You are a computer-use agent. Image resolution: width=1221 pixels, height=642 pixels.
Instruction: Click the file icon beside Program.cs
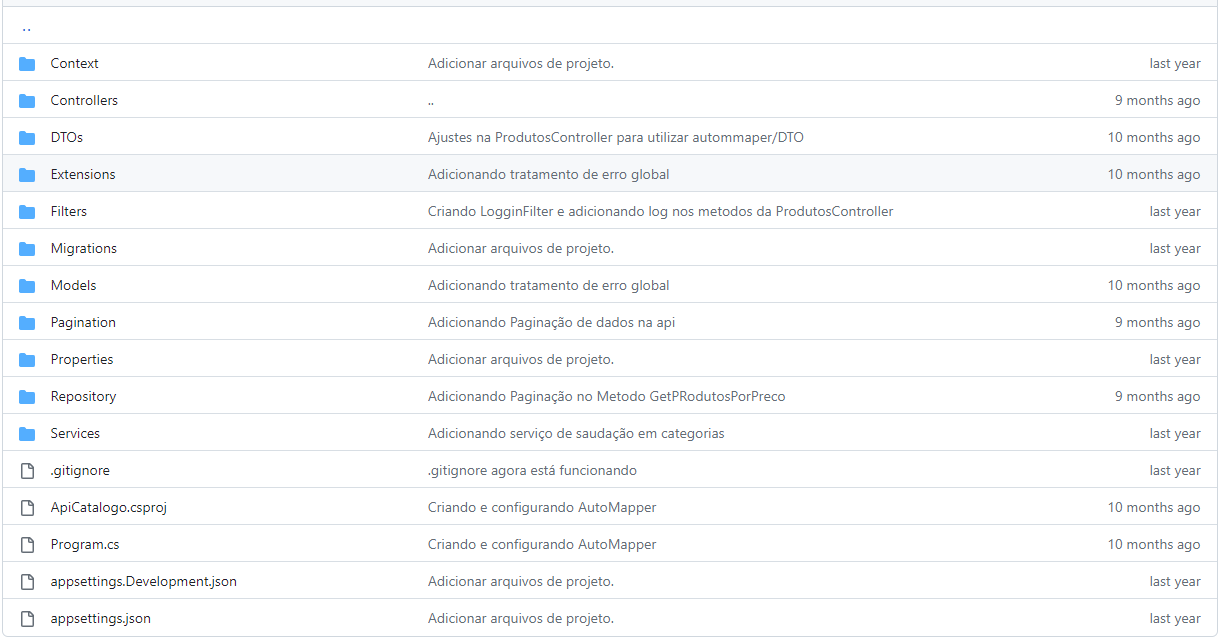coord(26,544)
